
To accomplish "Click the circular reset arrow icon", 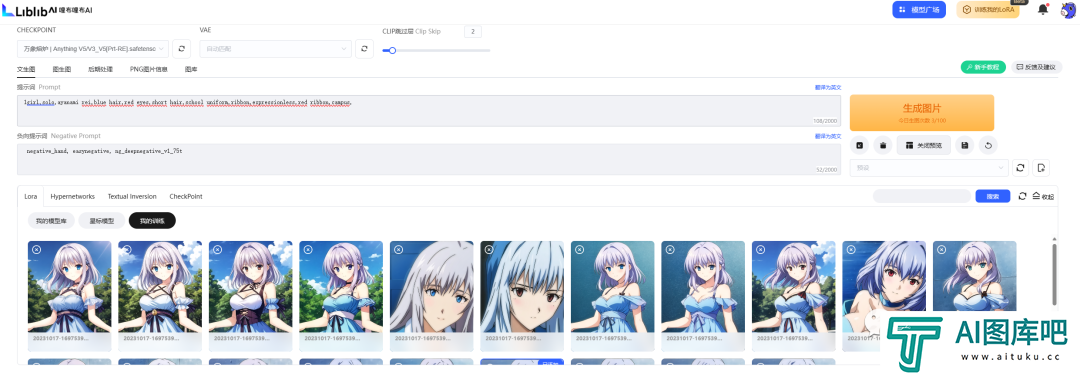I will [x=988, y=145].
